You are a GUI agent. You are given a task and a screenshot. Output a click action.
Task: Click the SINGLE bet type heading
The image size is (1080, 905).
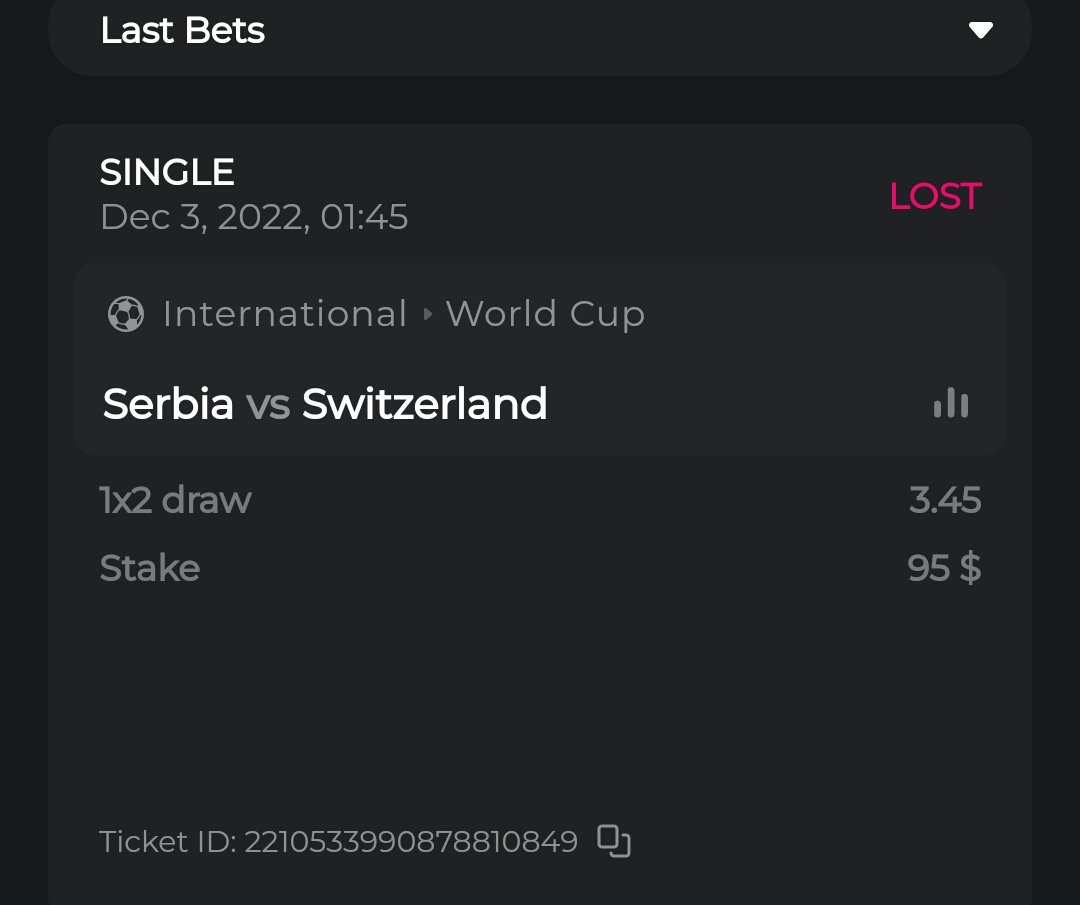pos(167,172)
